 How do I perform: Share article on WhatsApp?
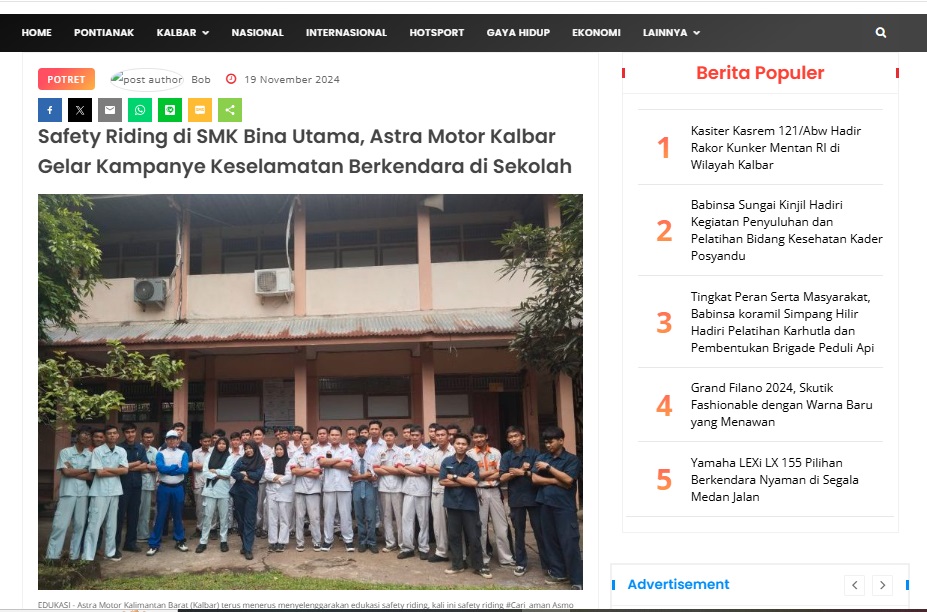pyautogui.click(x=140, y=110)
